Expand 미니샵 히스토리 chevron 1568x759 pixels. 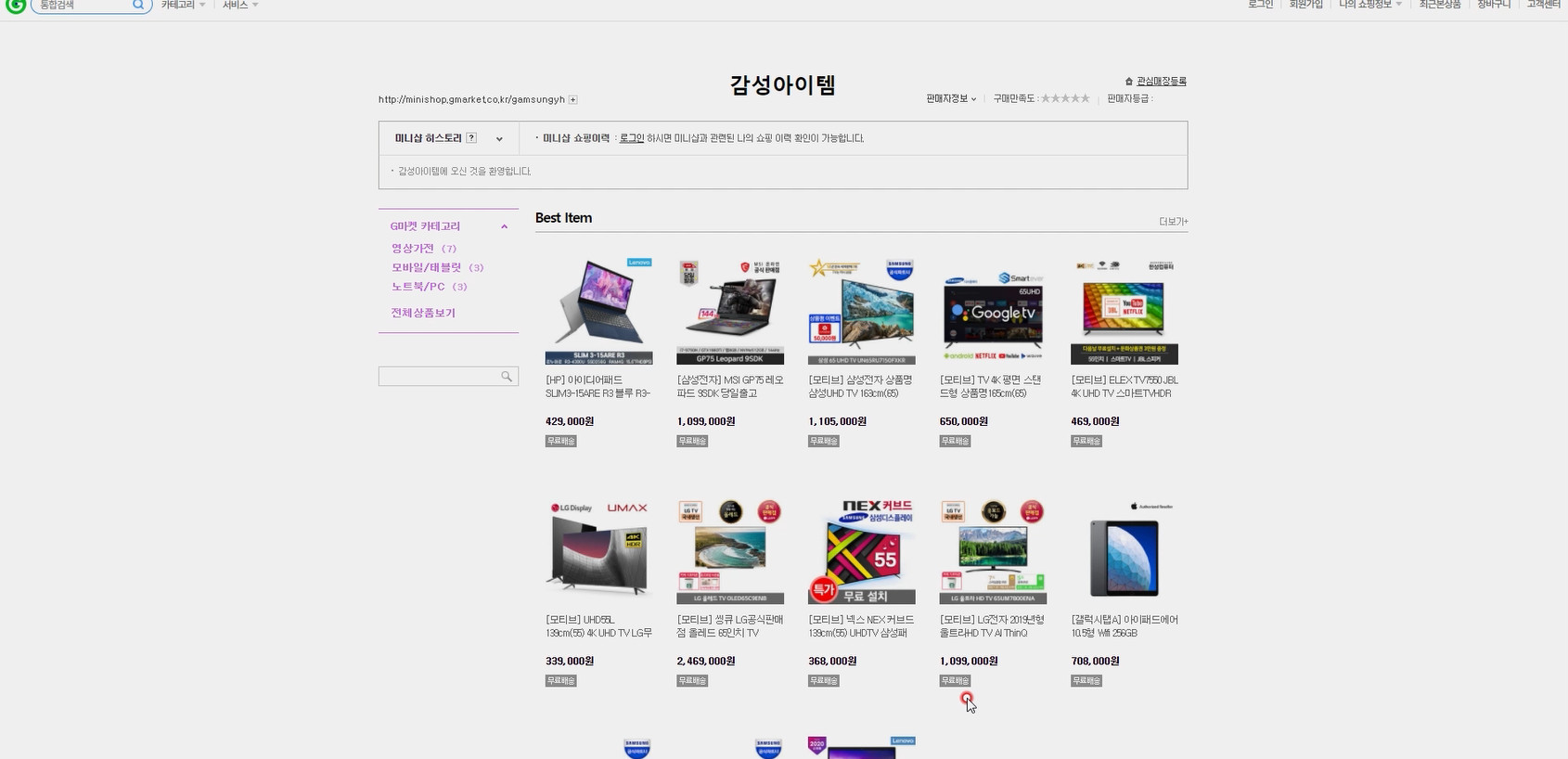pos(499,139)
